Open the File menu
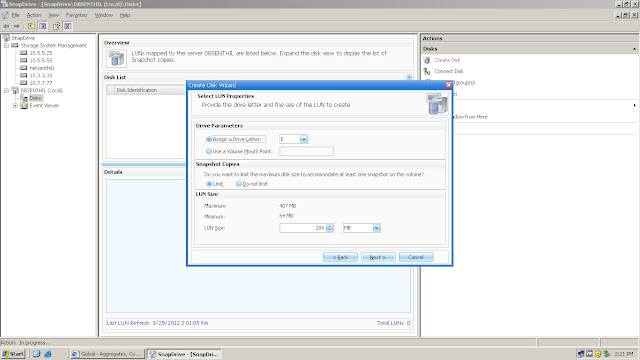The image size is (640, 360). coord(16,15)
